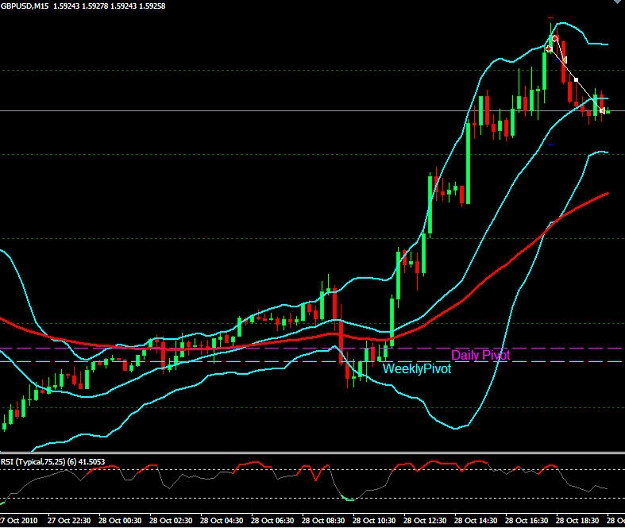
Task: Click the Daily Pivot label
Action: pos(480,355)
